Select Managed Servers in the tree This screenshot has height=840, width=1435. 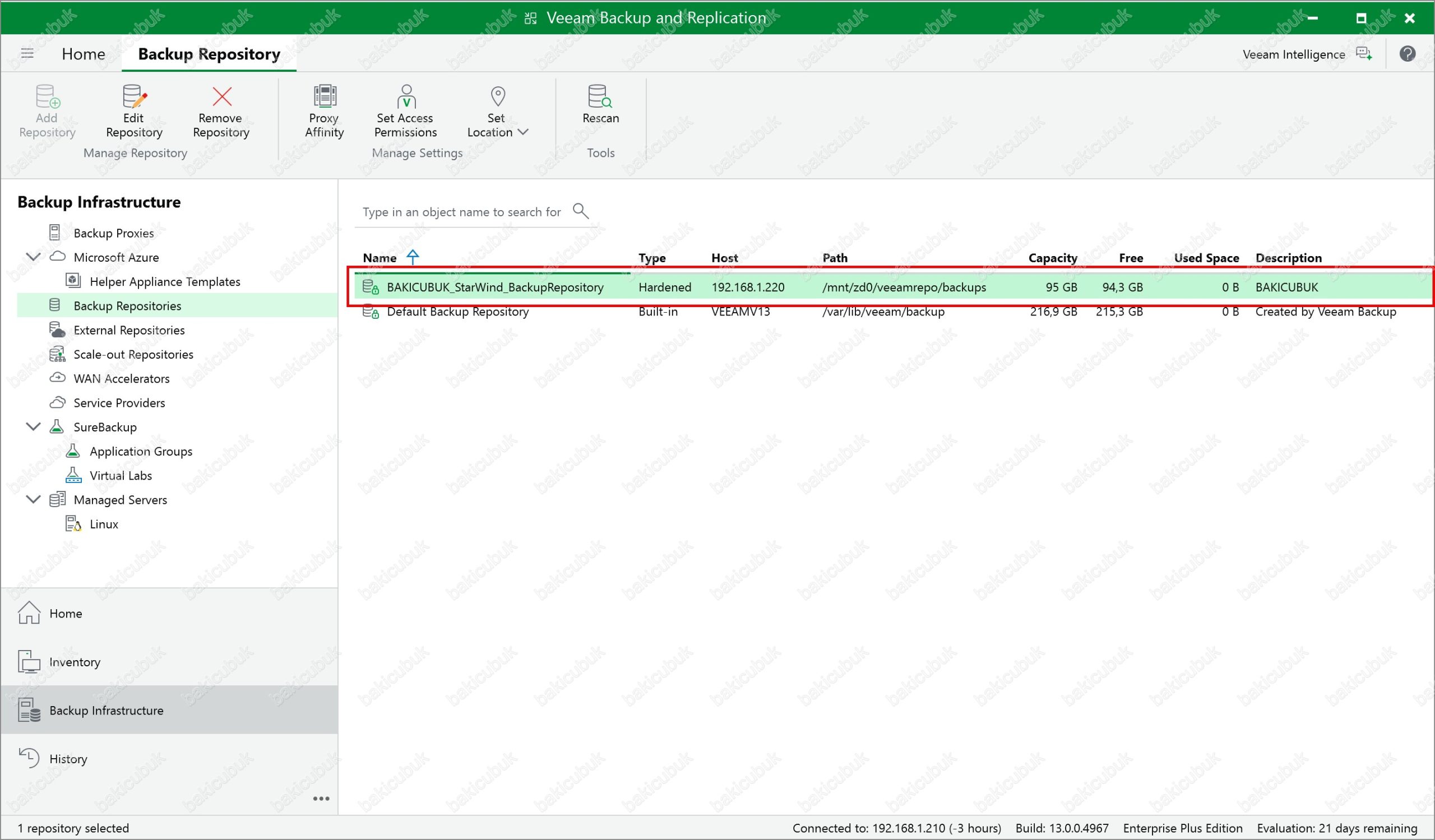120,500
